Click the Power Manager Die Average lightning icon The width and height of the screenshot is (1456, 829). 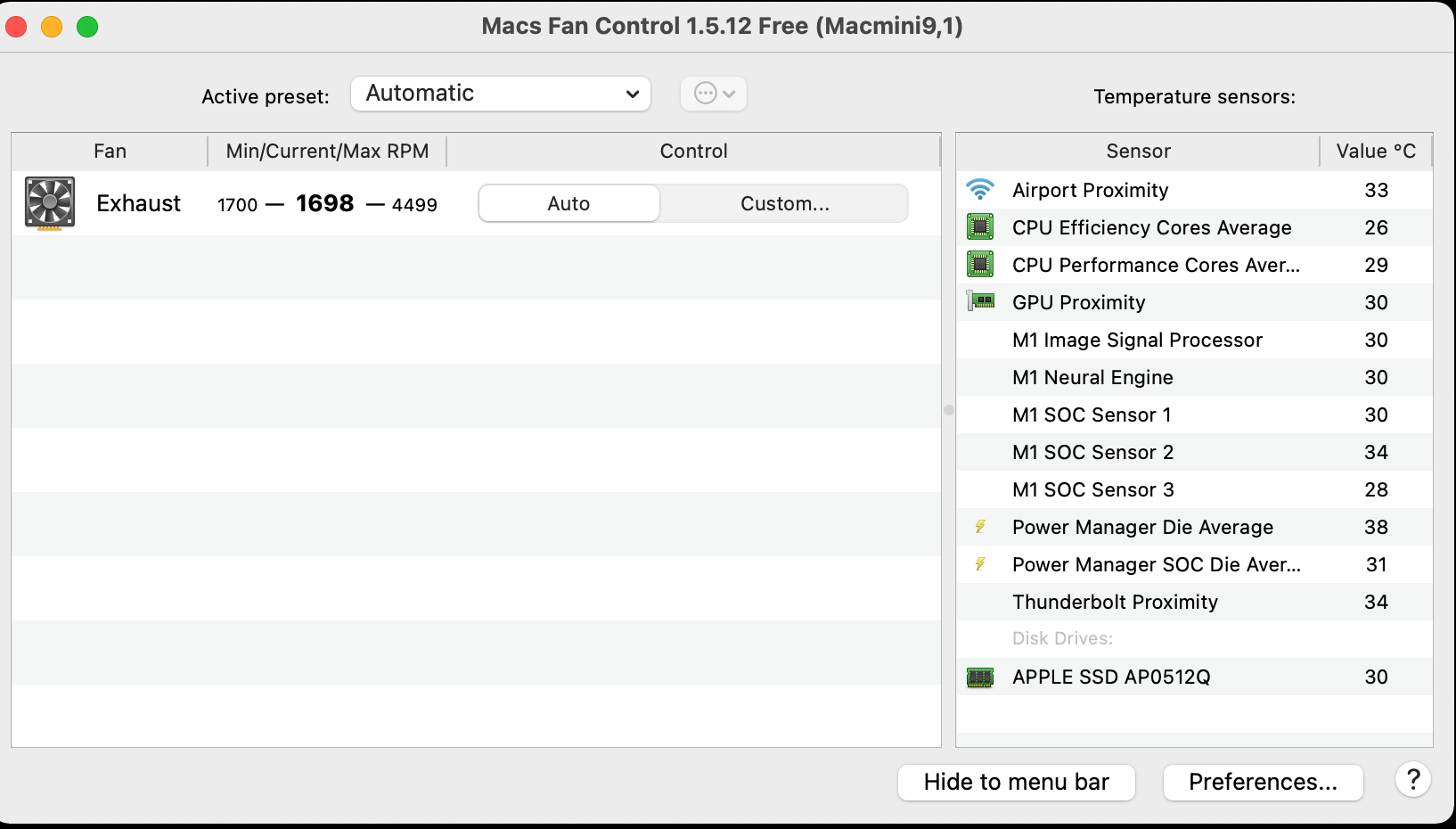click(x=980, y=527)
